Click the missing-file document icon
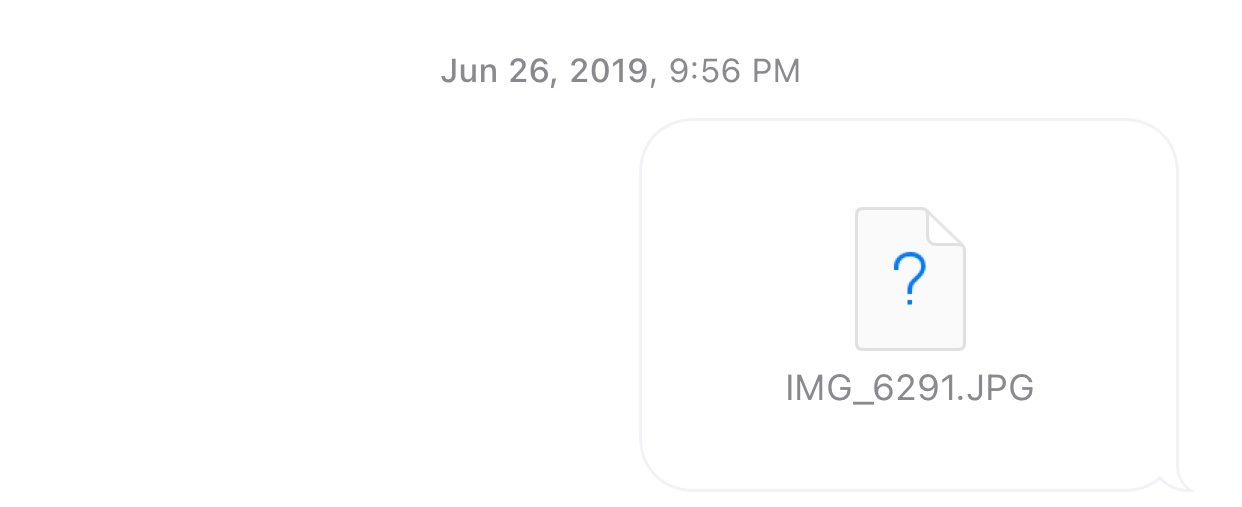 pos(910,279)
